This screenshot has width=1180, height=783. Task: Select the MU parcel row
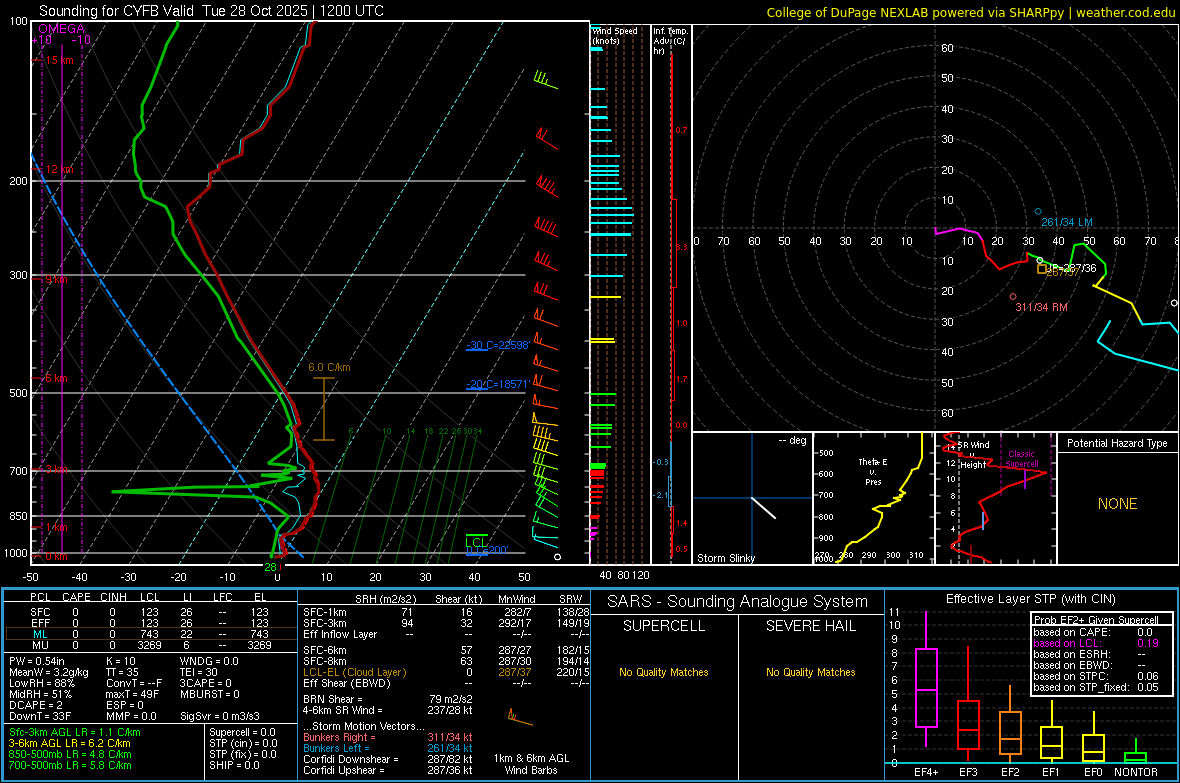(x=149, y=645)
